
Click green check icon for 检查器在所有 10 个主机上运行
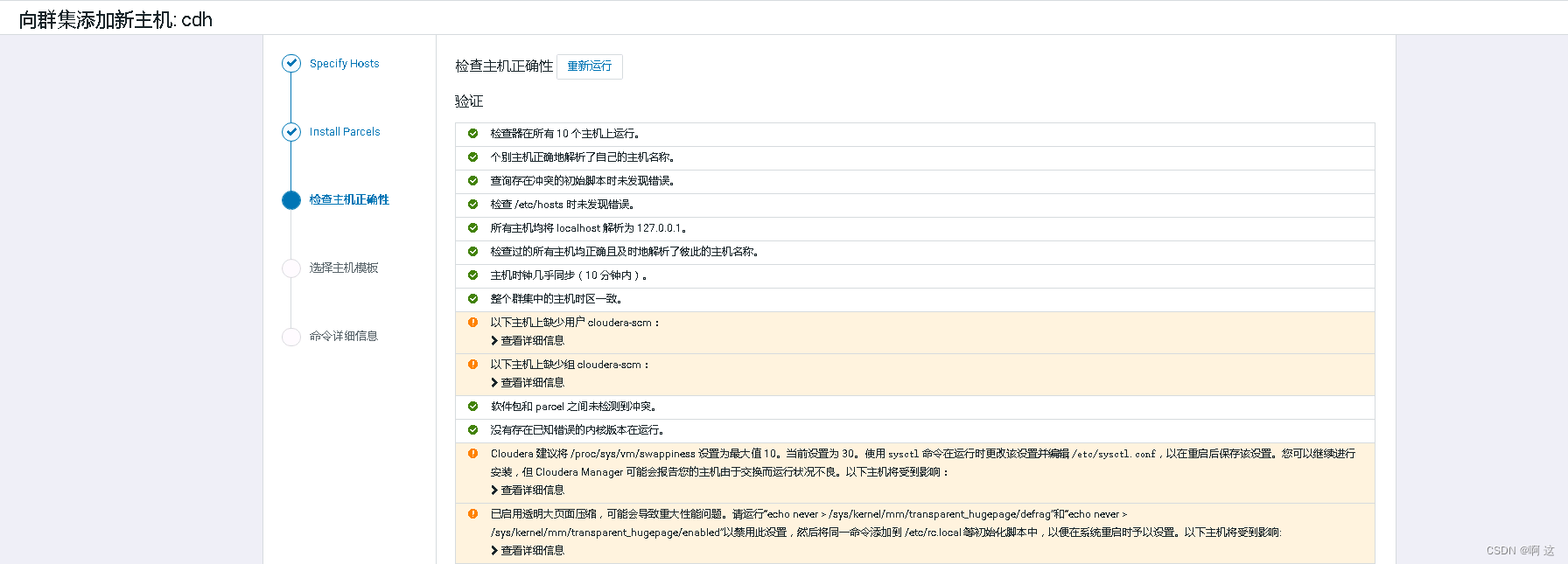pyautogui.click(x=472, y=134)
